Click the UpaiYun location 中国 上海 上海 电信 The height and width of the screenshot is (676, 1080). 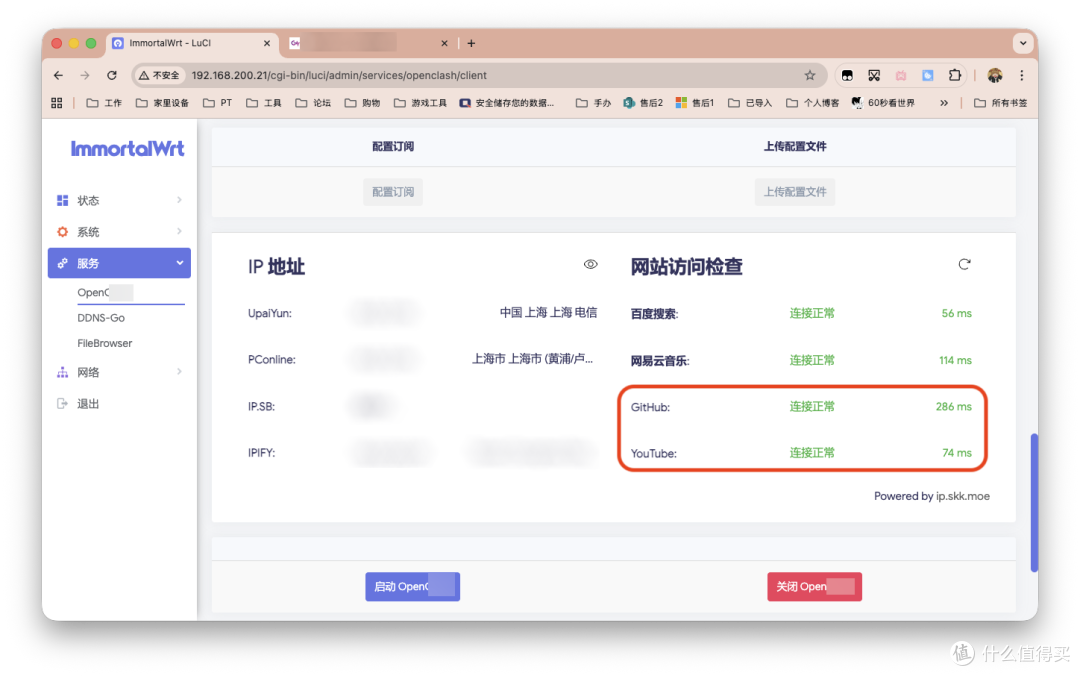pos(548,313)
